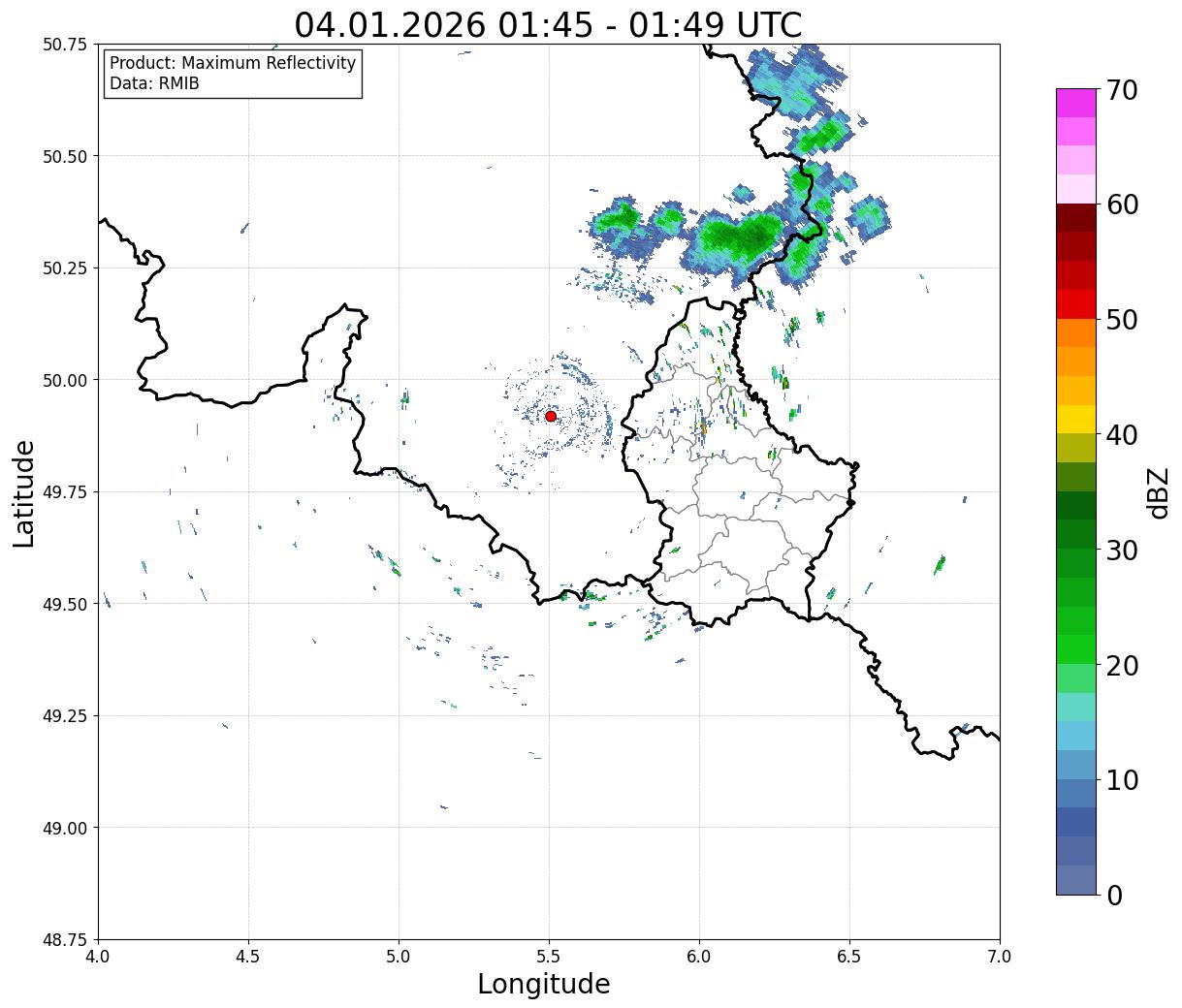This screenshot has width=1182, height=1008.
Task: Click the latitude tick label 49.00
Action: coord(65,828)
